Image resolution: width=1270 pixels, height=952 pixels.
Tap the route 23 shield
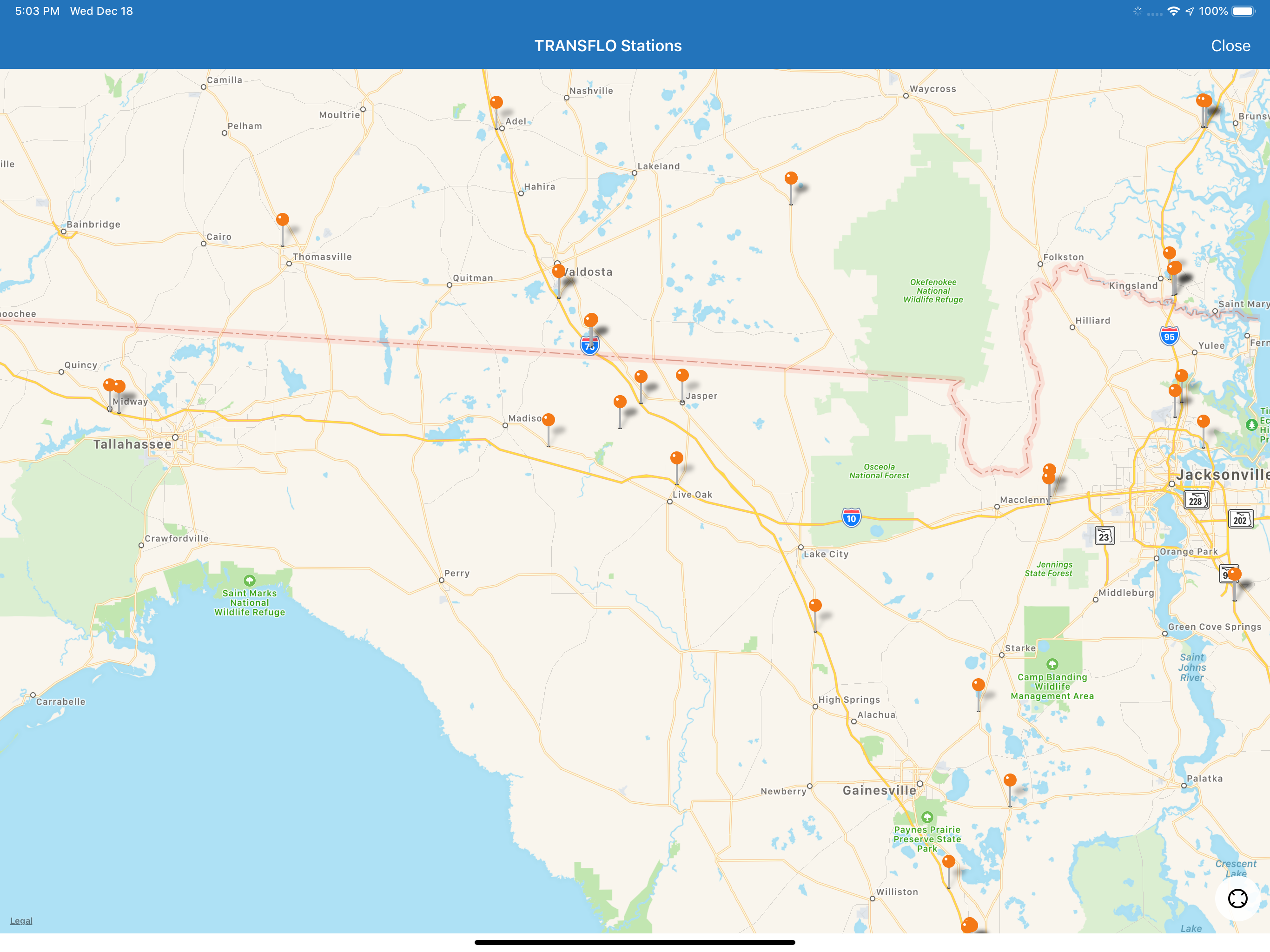click(1104, 536)
